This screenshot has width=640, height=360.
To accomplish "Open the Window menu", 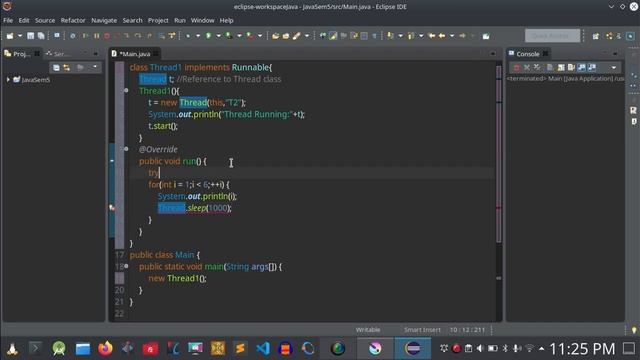I will point(202,20).
